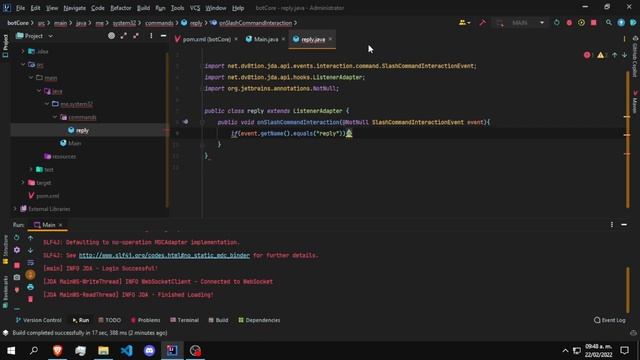Click the intention lightbulb in the editor

349,133
